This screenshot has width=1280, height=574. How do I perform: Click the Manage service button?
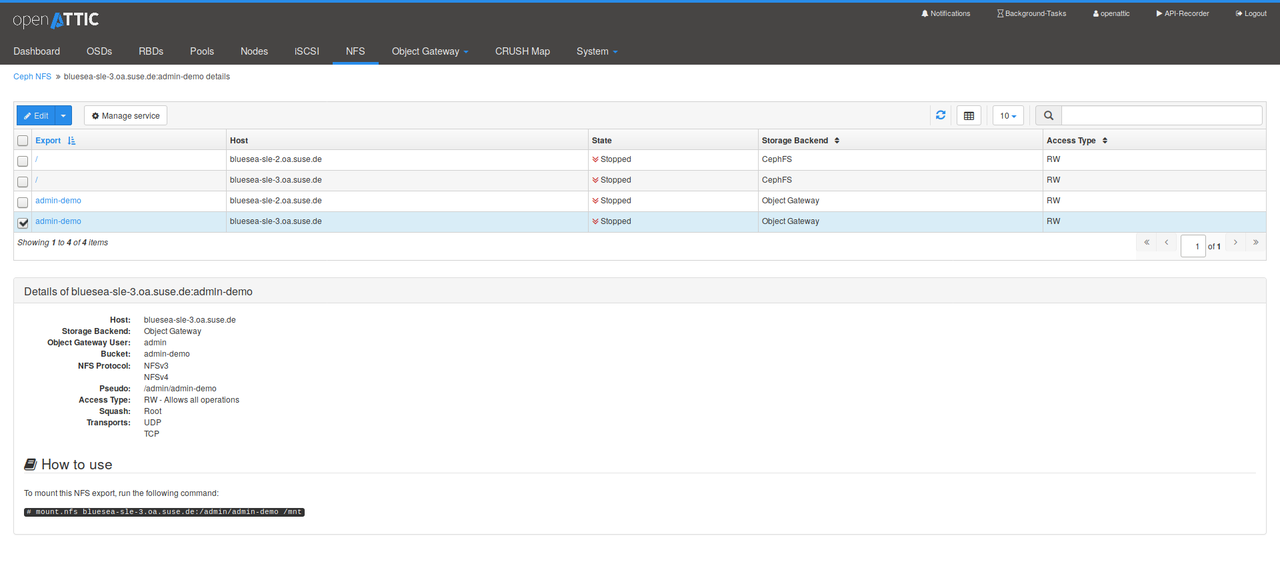click(125, 116)
